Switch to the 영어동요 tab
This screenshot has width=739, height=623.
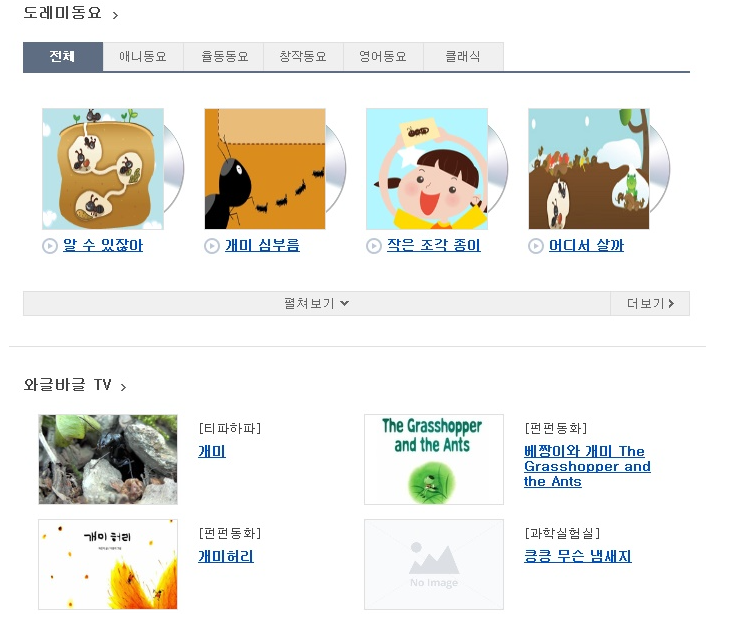pos(383,57)
